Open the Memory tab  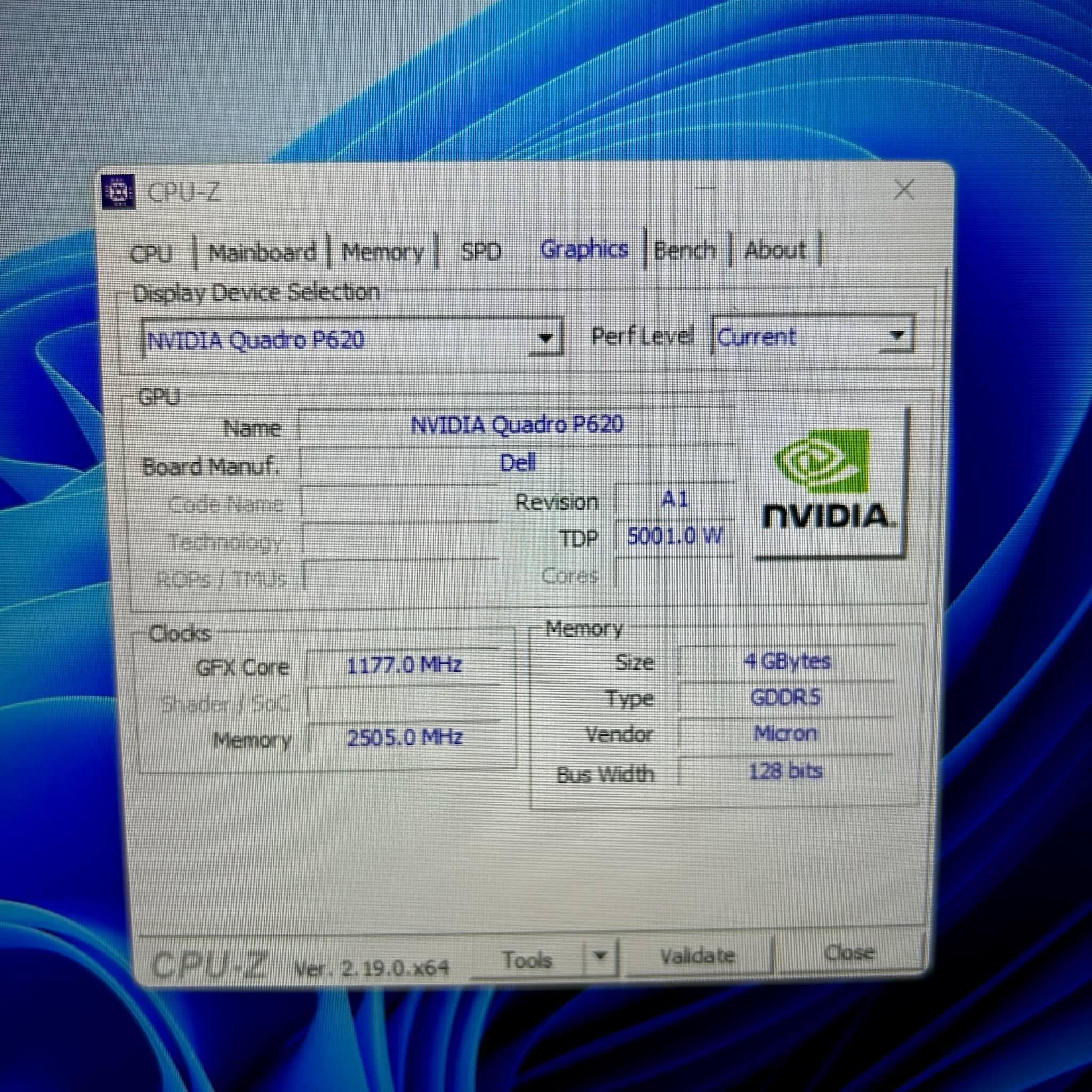pos(383,252)
